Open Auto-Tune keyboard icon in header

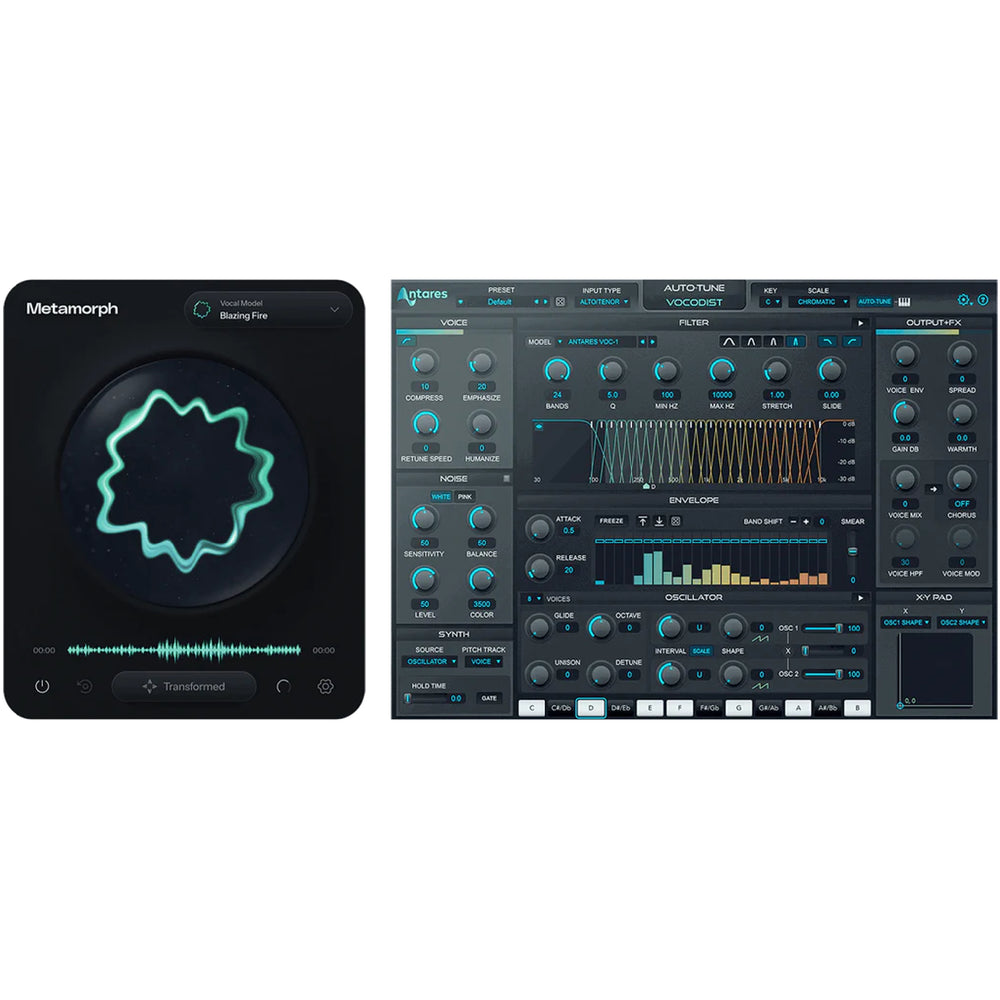pos(903,301)
